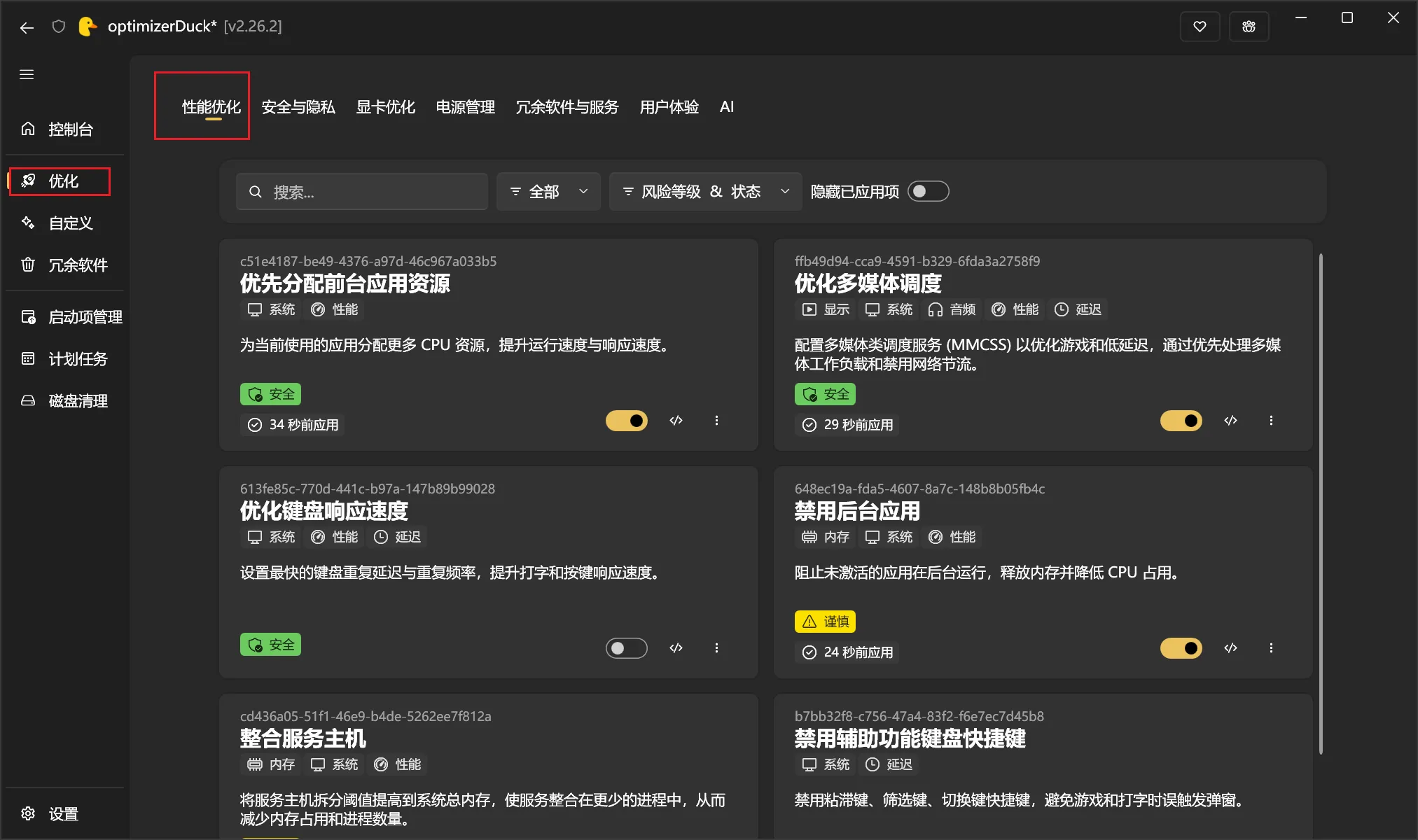Switch to 安全与隐私 tab
The width and height of the screenshot is (1418, 840).
pyautogui.click(x=298, y=107)
